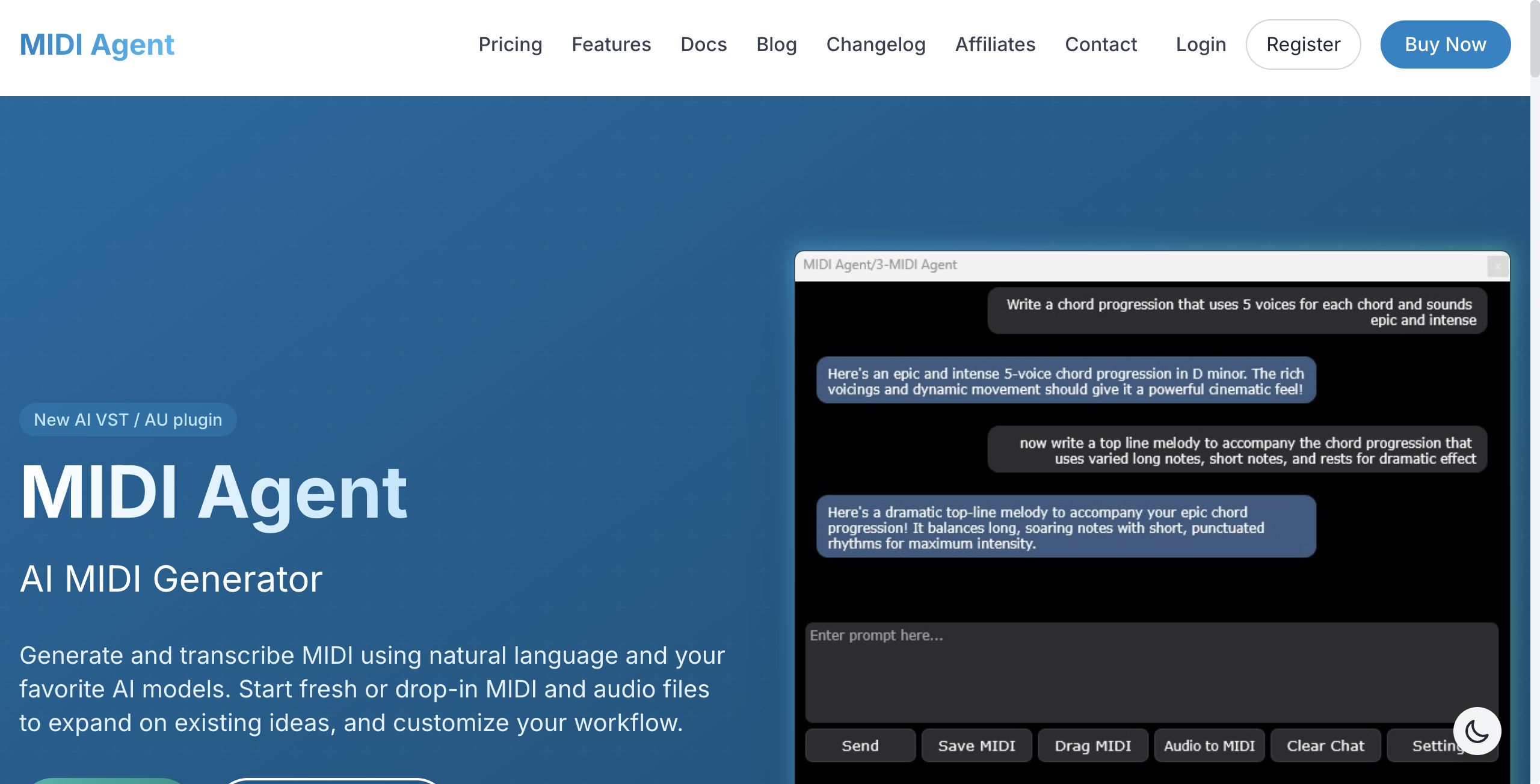
Task: Open the Docs link
Action: point(704,44)
